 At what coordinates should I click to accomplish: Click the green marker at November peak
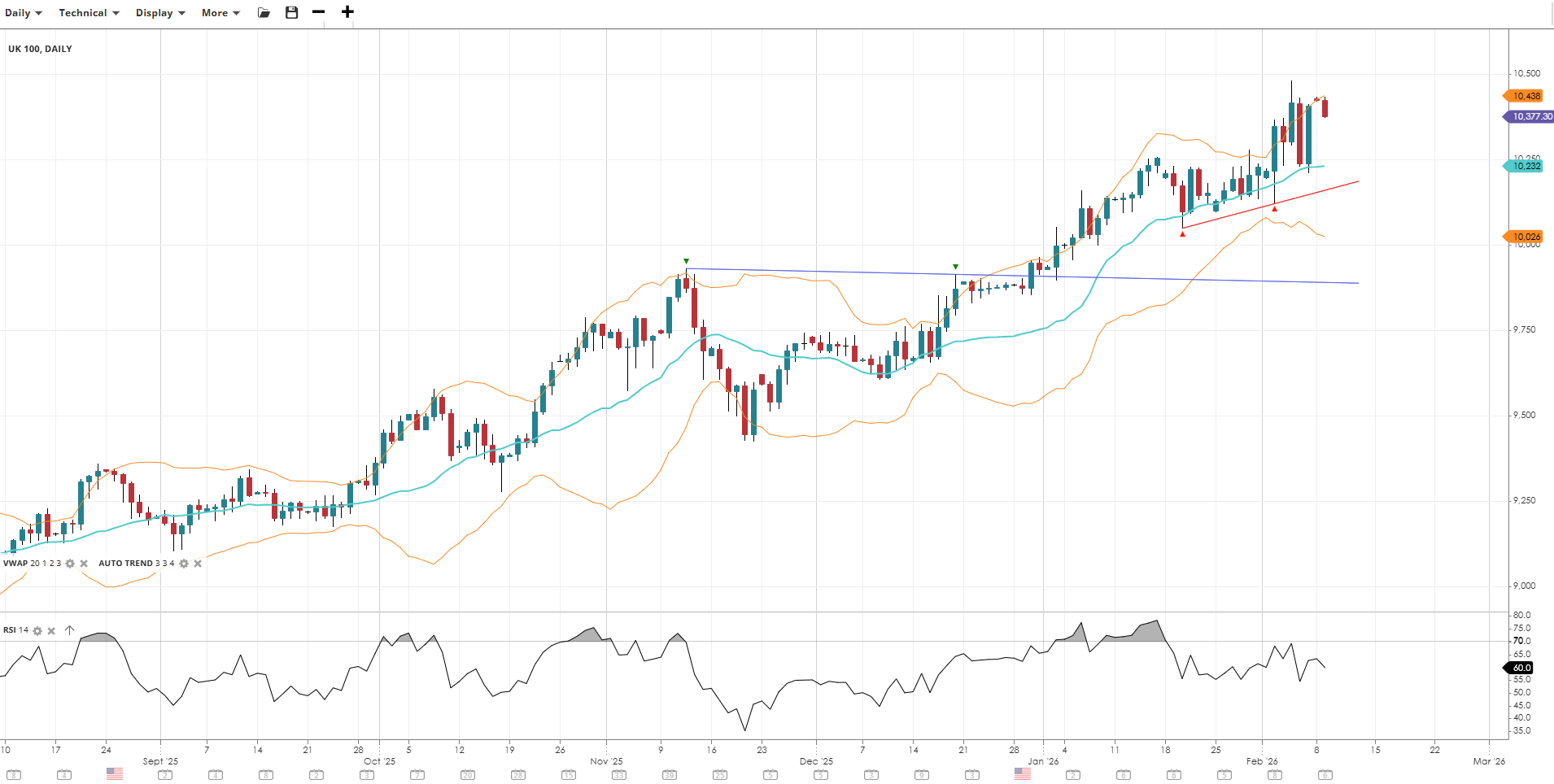pyautogui.click(x=687, y=261)
